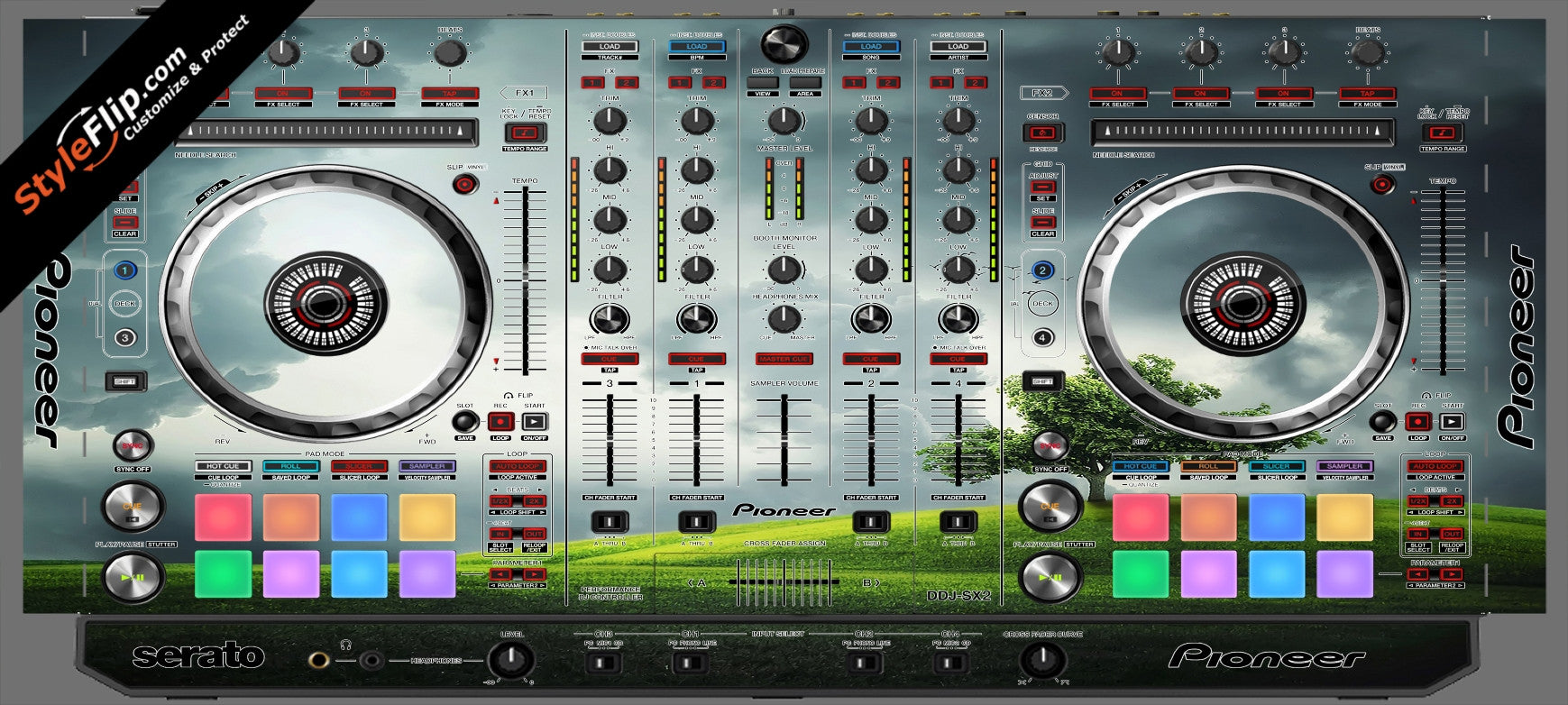Toggle the left deck SLIP button

click(464, 185)
